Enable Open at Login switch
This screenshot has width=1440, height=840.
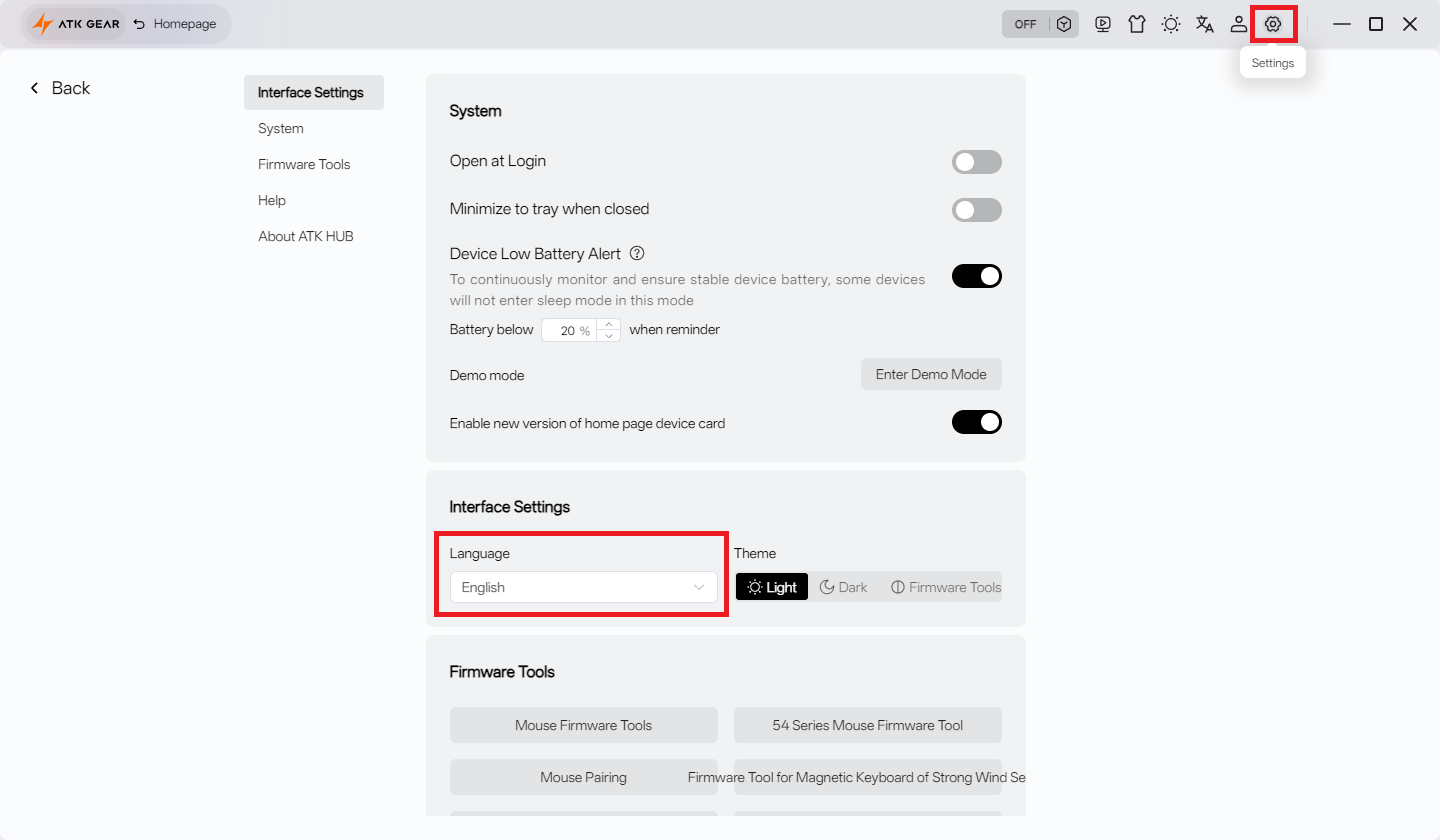977,162
